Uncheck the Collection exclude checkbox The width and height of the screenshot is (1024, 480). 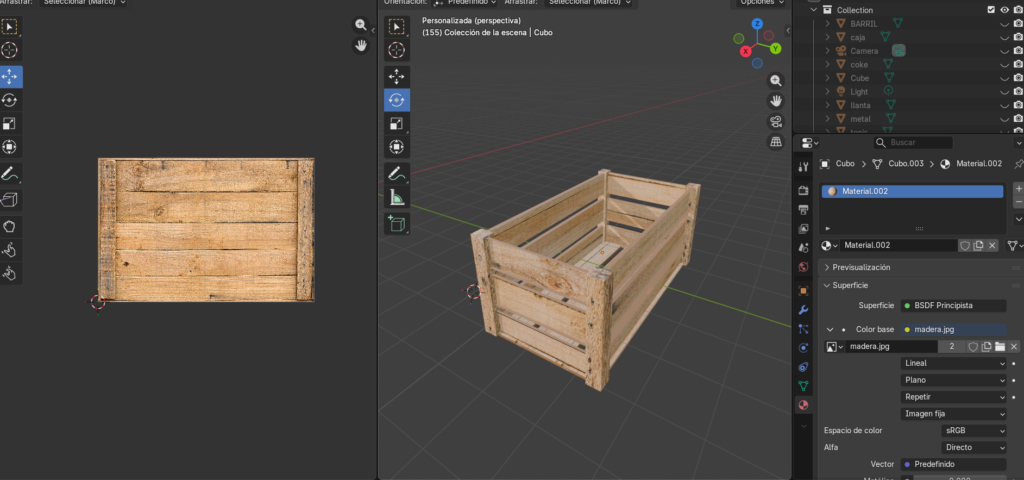point(991,9)
